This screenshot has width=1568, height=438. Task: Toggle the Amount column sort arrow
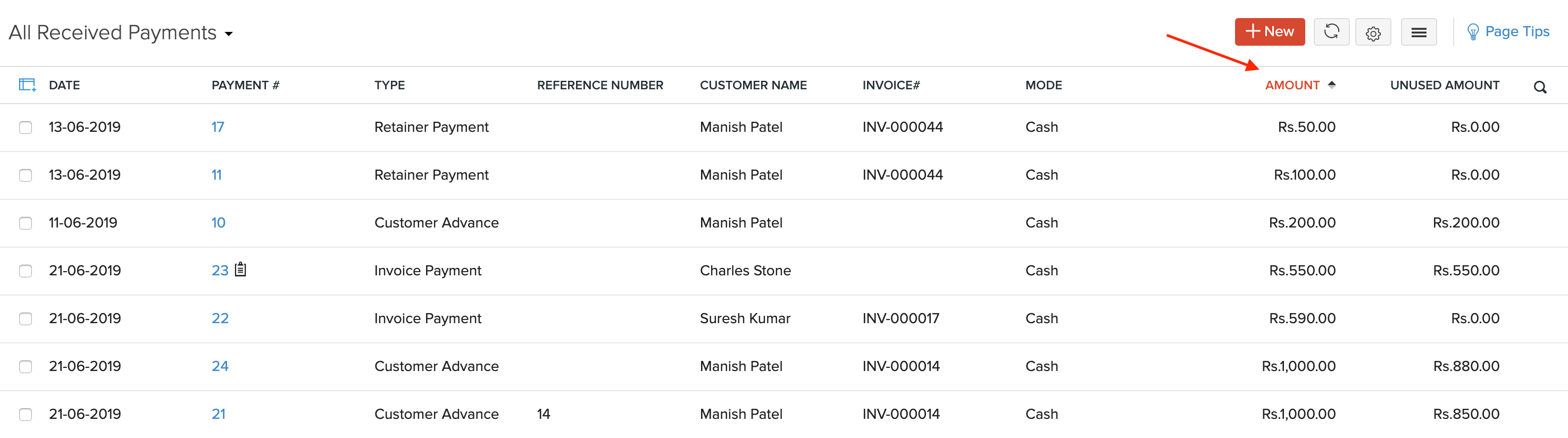coord(1333,85)
